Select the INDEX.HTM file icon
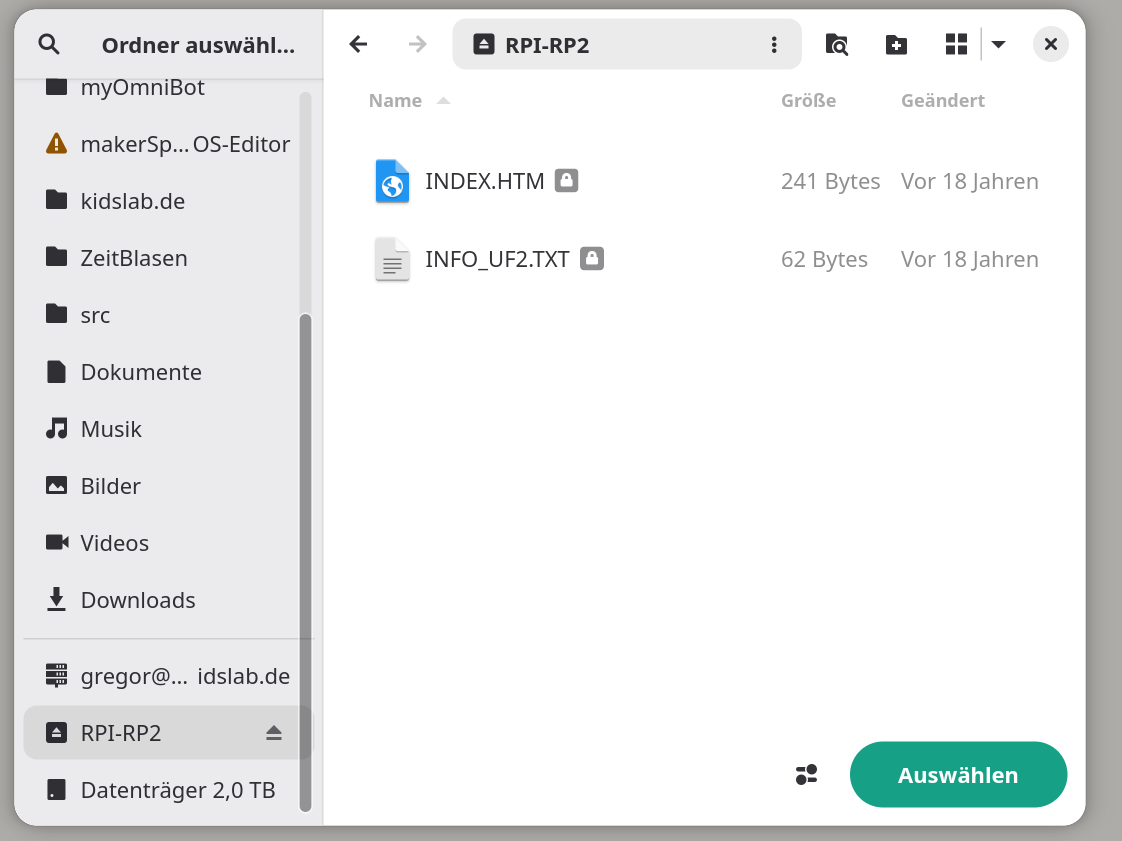This screenshot has width=1122, height=841. point(392,181)
